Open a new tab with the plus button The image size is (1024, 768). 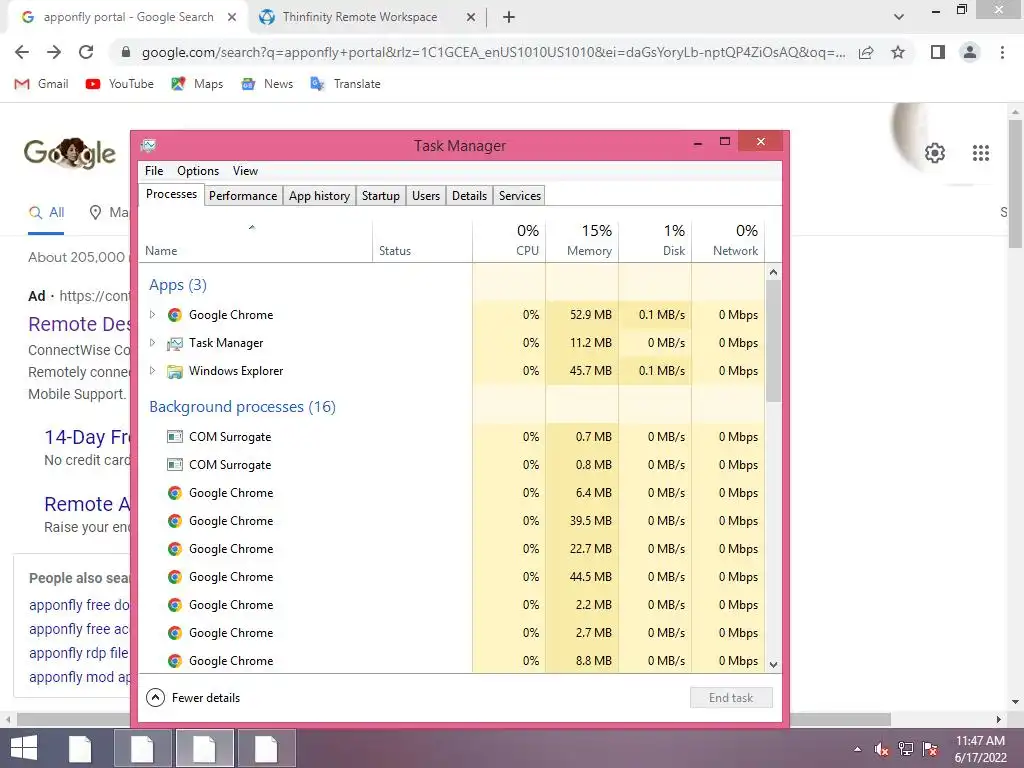coord(509,17)
